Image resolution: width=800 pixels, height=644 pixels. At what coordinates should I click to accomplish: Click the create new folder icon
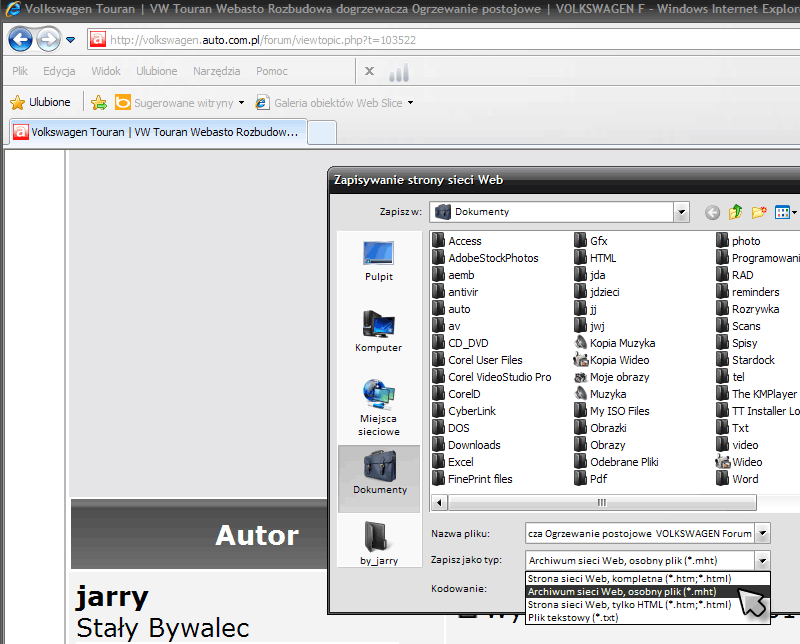pos(759,212)
